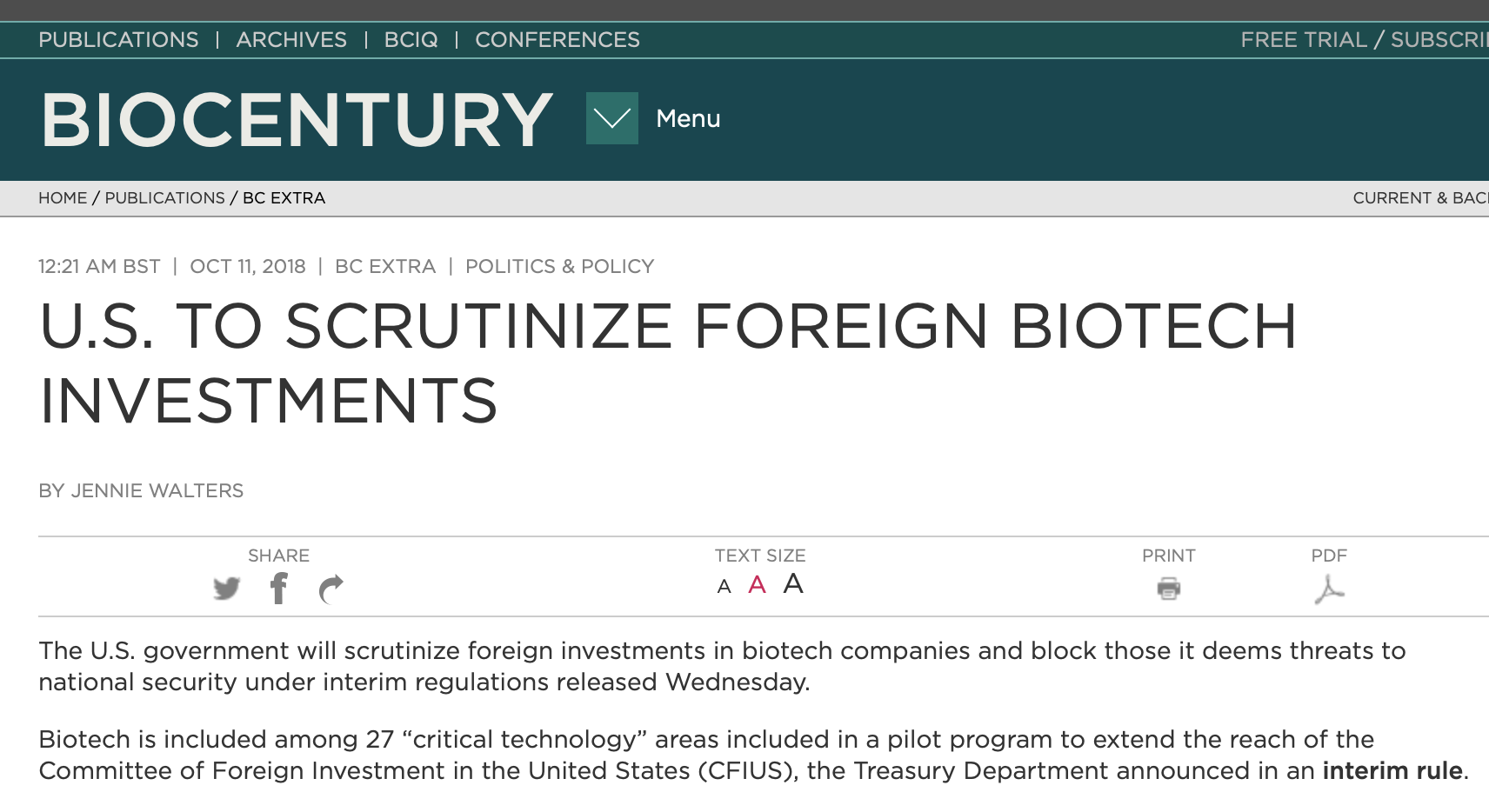Screen dimensions: 1489x812
Task: Share article on Twitter
Action: [226, 589]
